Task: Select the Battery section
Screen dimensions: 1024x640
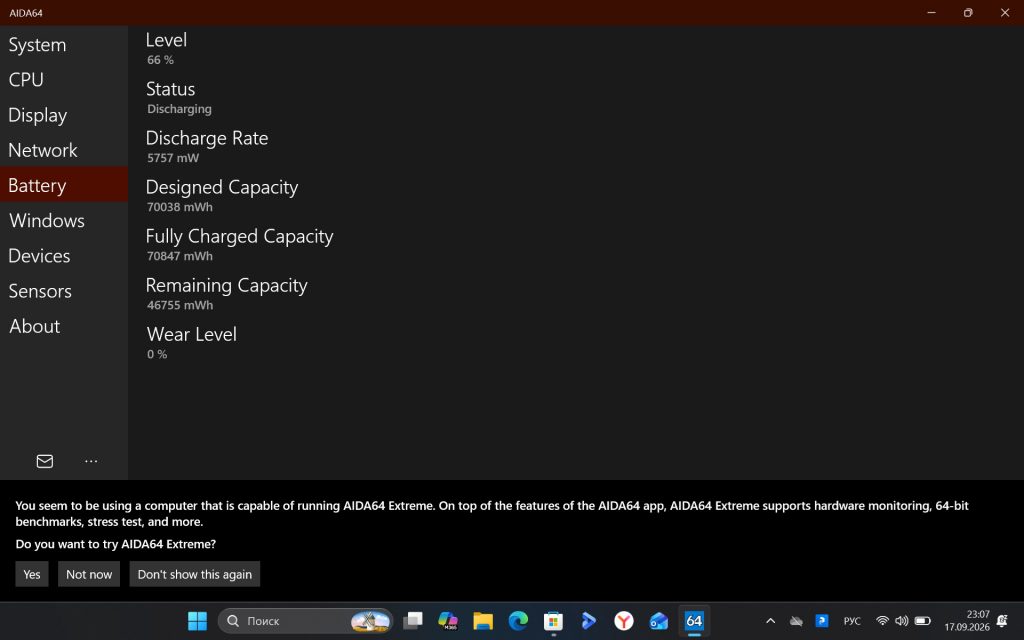Action: click(63, 185)
